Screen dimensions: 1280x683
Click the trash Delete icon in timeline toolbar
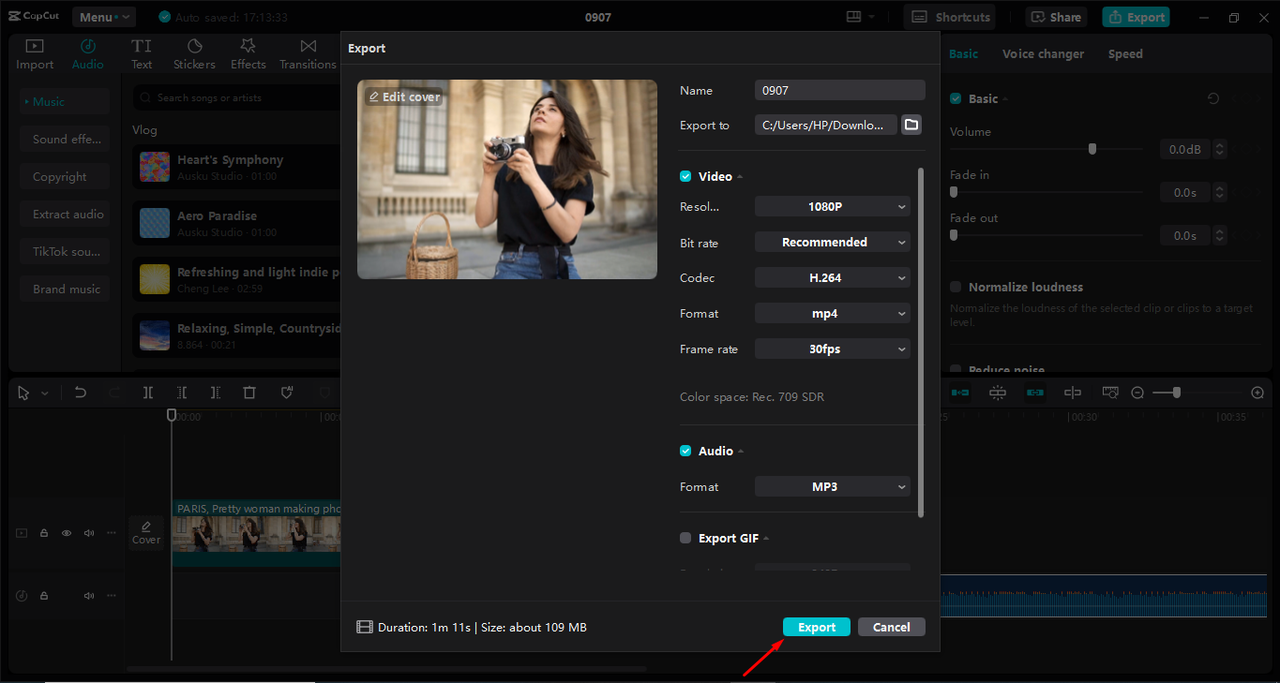coord(250,393)
